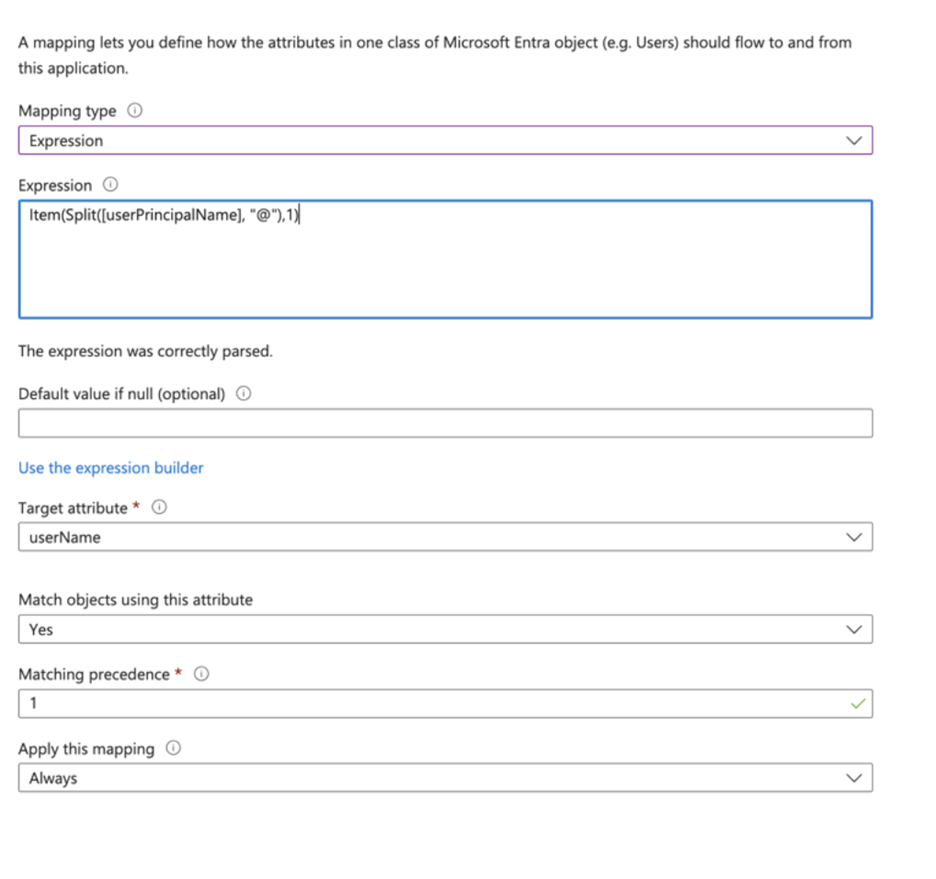
Task: Click the info icon beside Expression label
Action: [x=110, y=184]
